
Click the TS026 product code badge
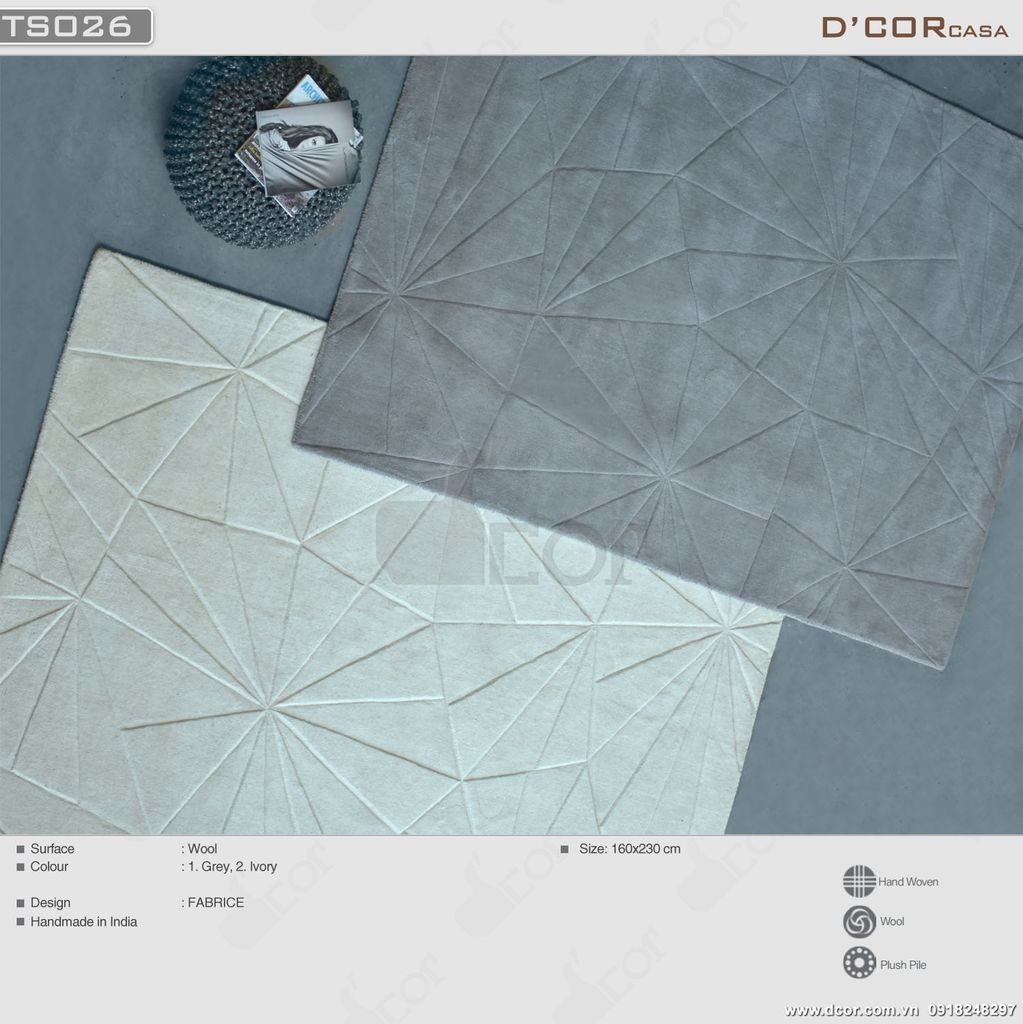tap(75, 26)
